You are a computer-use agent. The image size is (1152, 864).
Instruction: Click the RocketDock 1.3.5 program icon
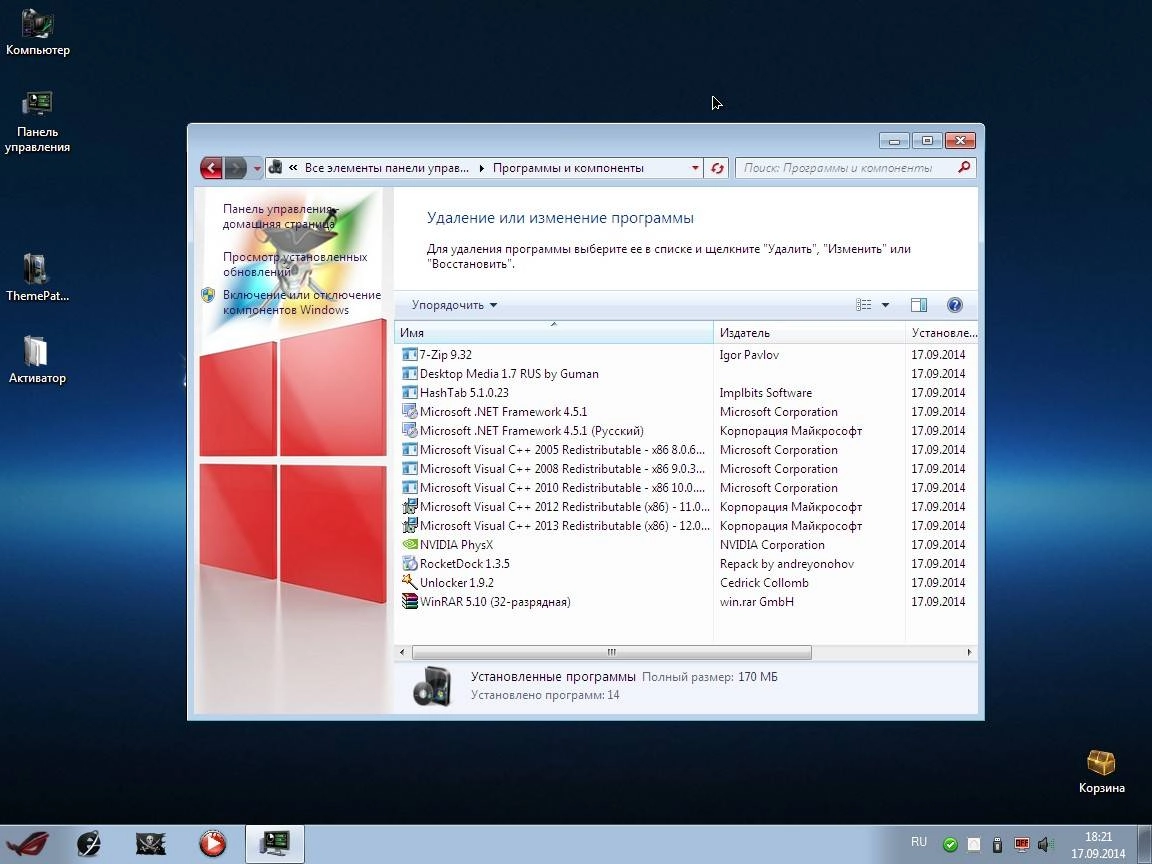pos(409,564)
